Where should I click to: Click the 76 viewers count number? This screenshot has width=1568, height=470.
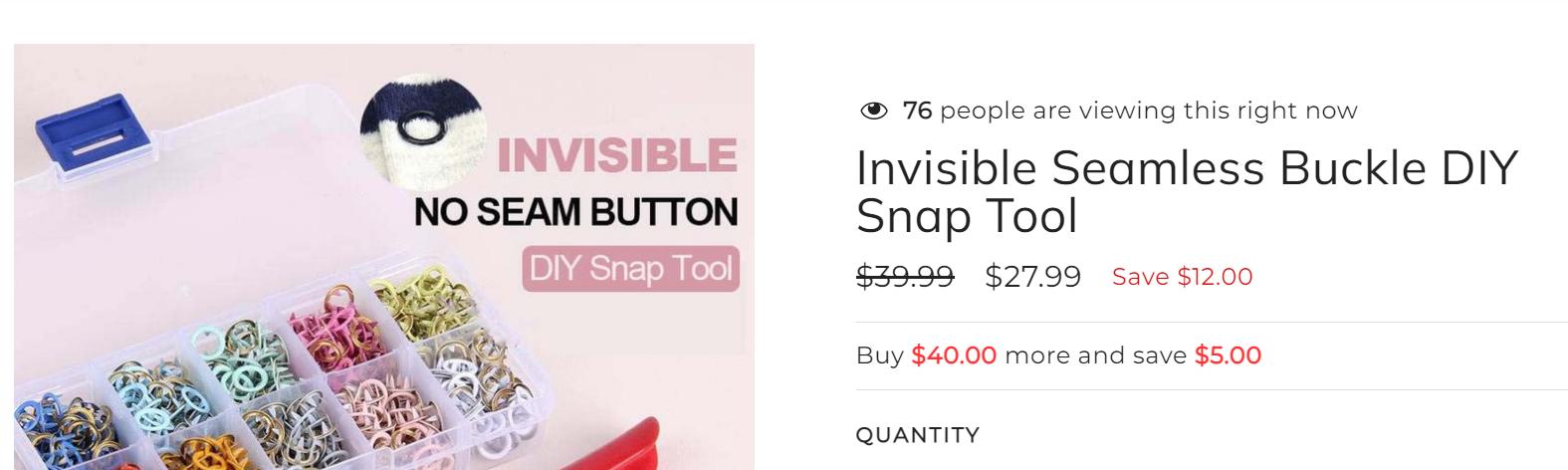coord(917,111)
